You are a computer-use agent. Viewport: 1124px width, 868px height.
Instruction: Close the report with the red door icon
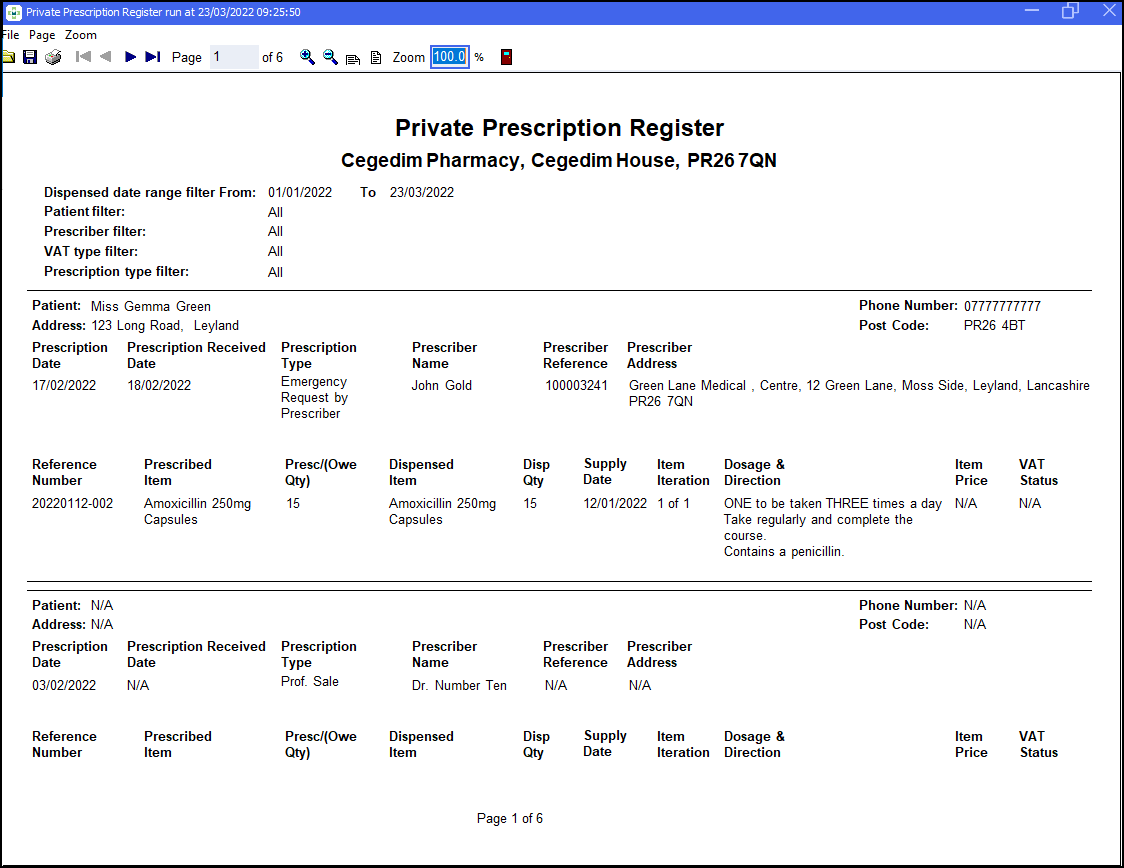pyautogui.click(x=506, y=57)
